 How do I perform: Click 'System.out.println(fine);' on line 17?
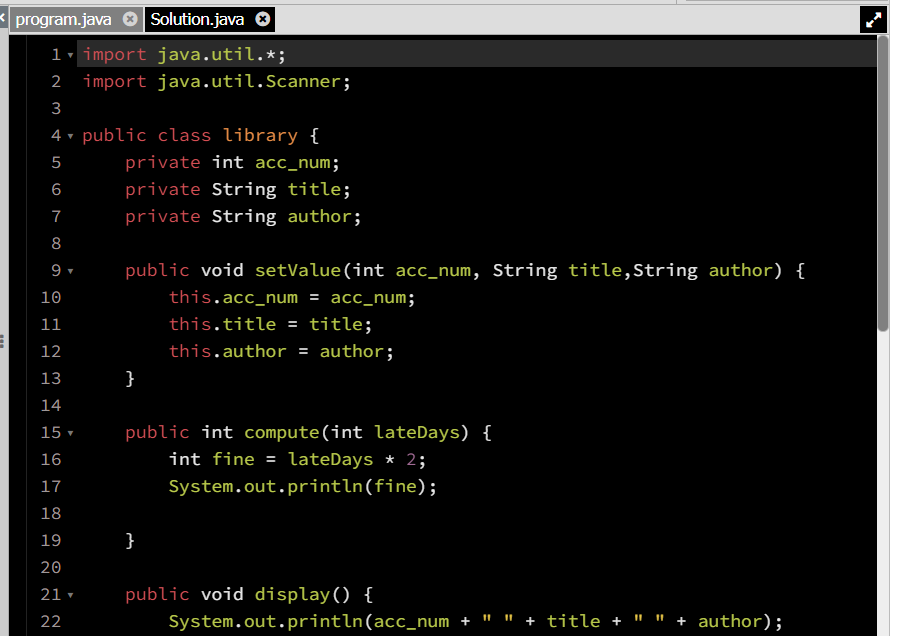tap(302, 487)
